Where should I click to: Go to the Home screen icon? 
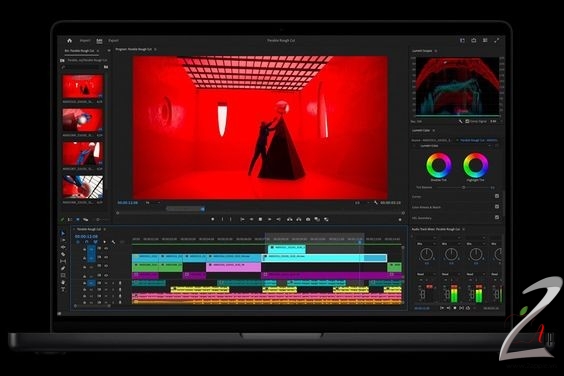click(x=69, y=41)
